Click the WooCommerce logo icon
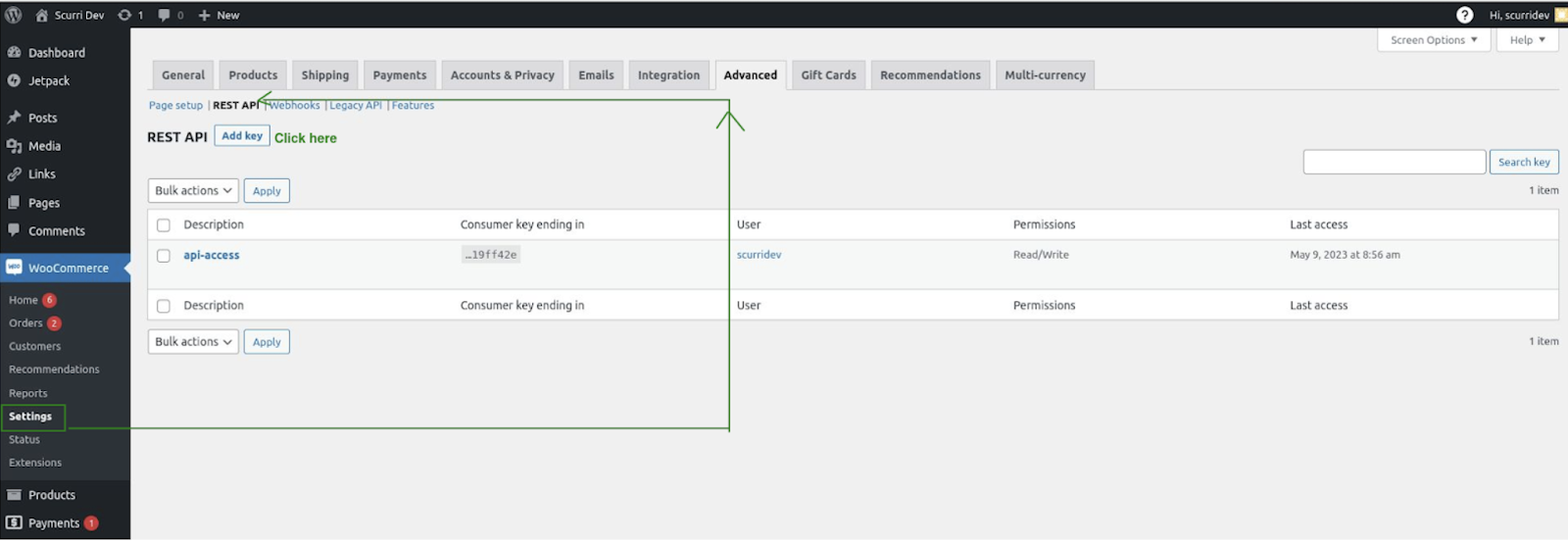1568x542 pixels. [14, 267]
